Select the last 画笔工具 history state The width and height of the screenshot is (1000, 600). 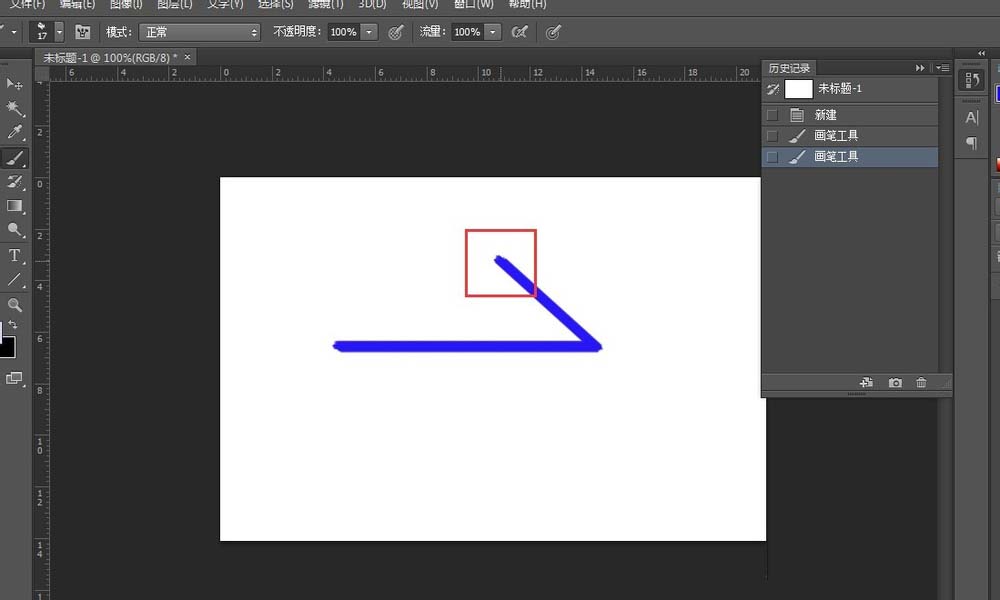point(860,156)
